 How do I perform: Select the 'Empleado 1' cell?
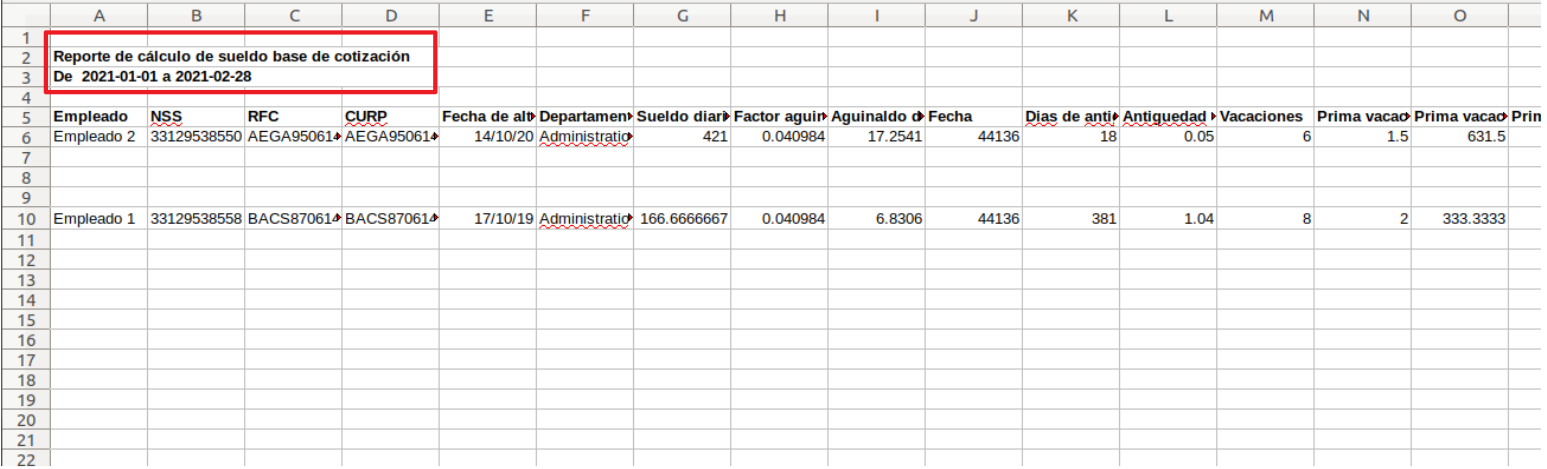pyautogui.click(x=98, y=219)
